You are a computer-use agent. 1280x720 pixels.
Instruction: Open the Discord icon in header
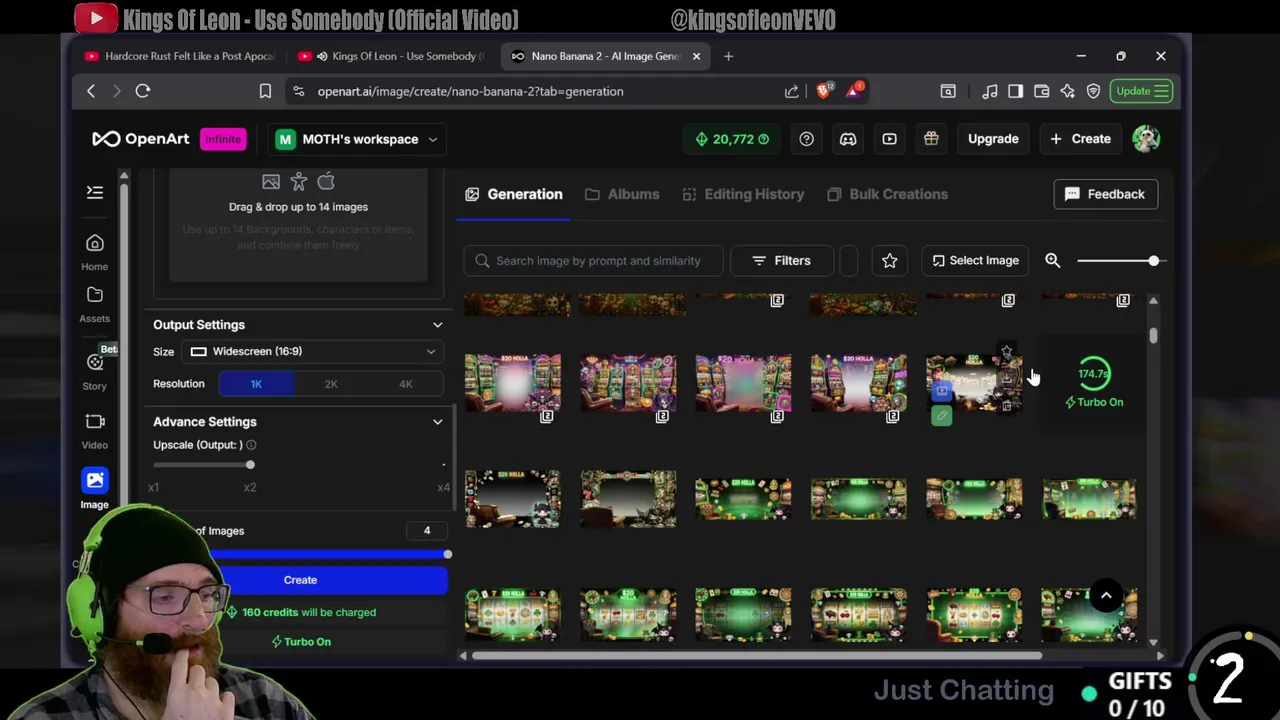point(848,139)
